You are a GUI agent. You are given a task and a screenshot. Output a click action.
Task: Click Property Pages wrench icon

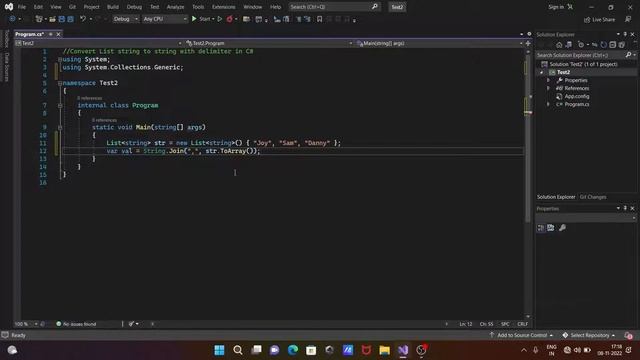click(562, 228)
